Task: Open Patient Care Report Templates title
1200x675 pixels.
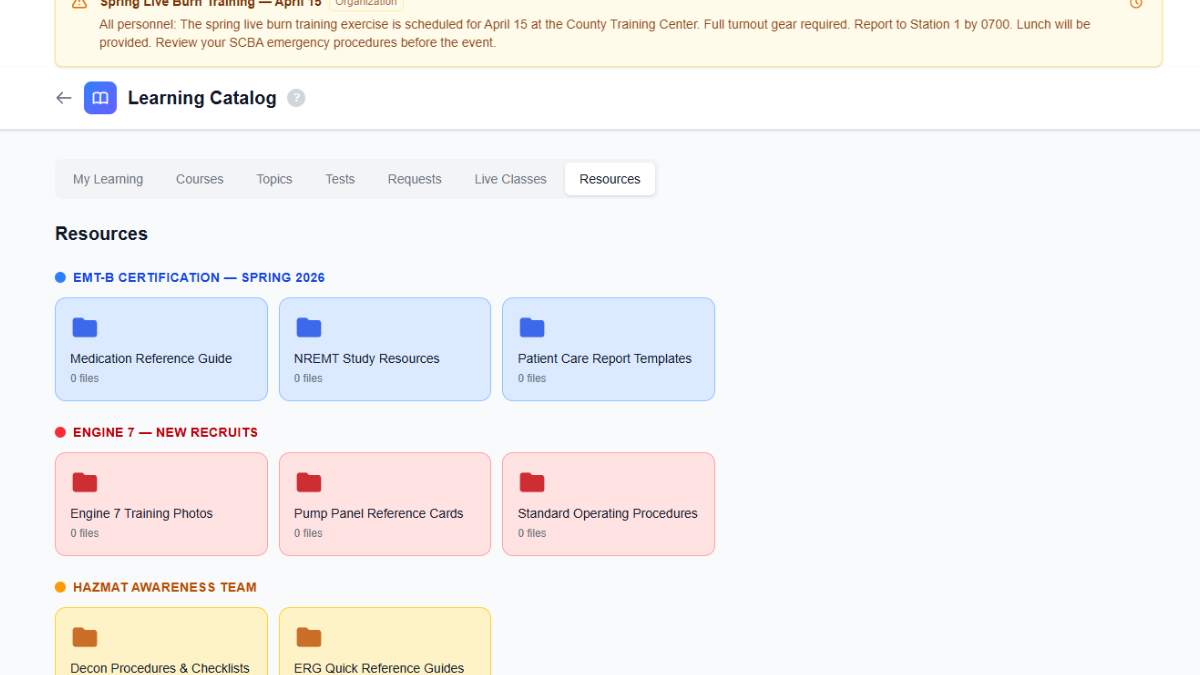Action: (x=605, y=359)
